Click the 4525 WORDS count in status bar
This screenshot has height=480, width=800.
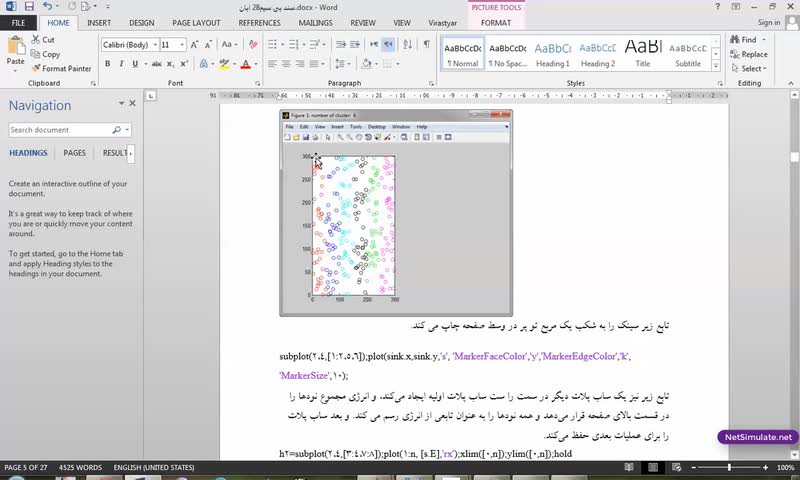pos(80,467)
